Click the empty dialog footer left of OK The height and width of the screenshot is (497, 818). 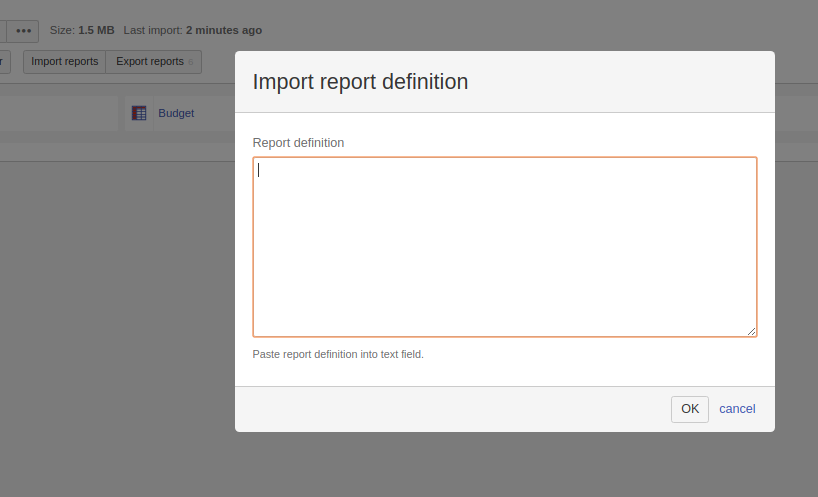[450, 409]
